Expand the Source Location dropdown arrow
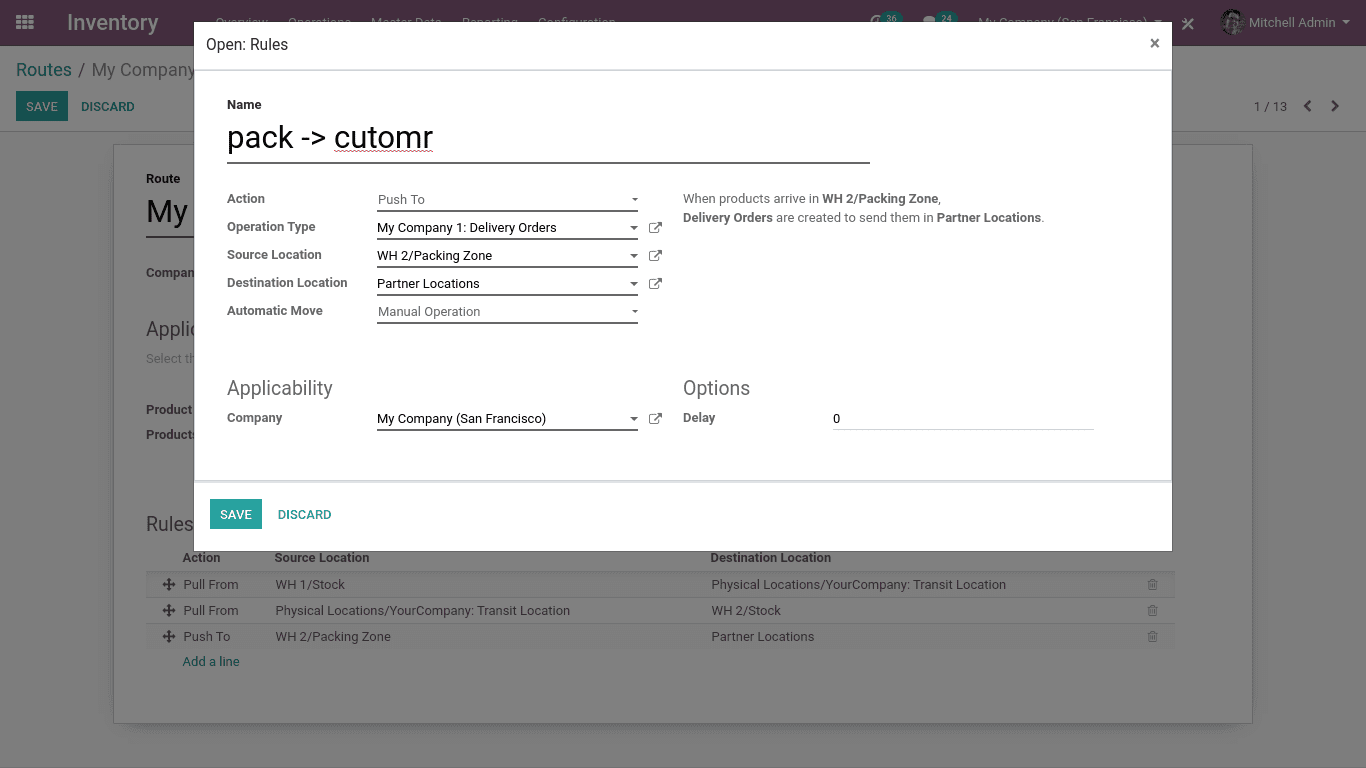 pos(634,256)
